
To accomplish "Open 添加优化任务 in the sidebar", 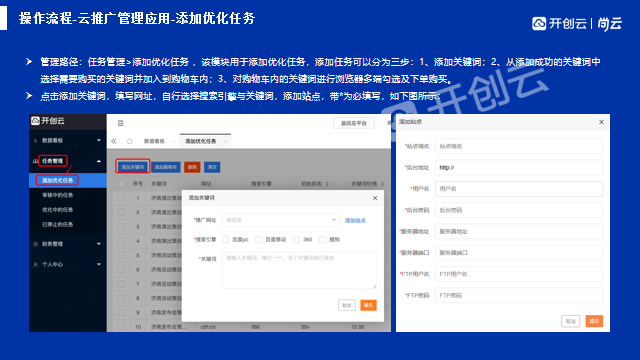I will tap(68, 180).
